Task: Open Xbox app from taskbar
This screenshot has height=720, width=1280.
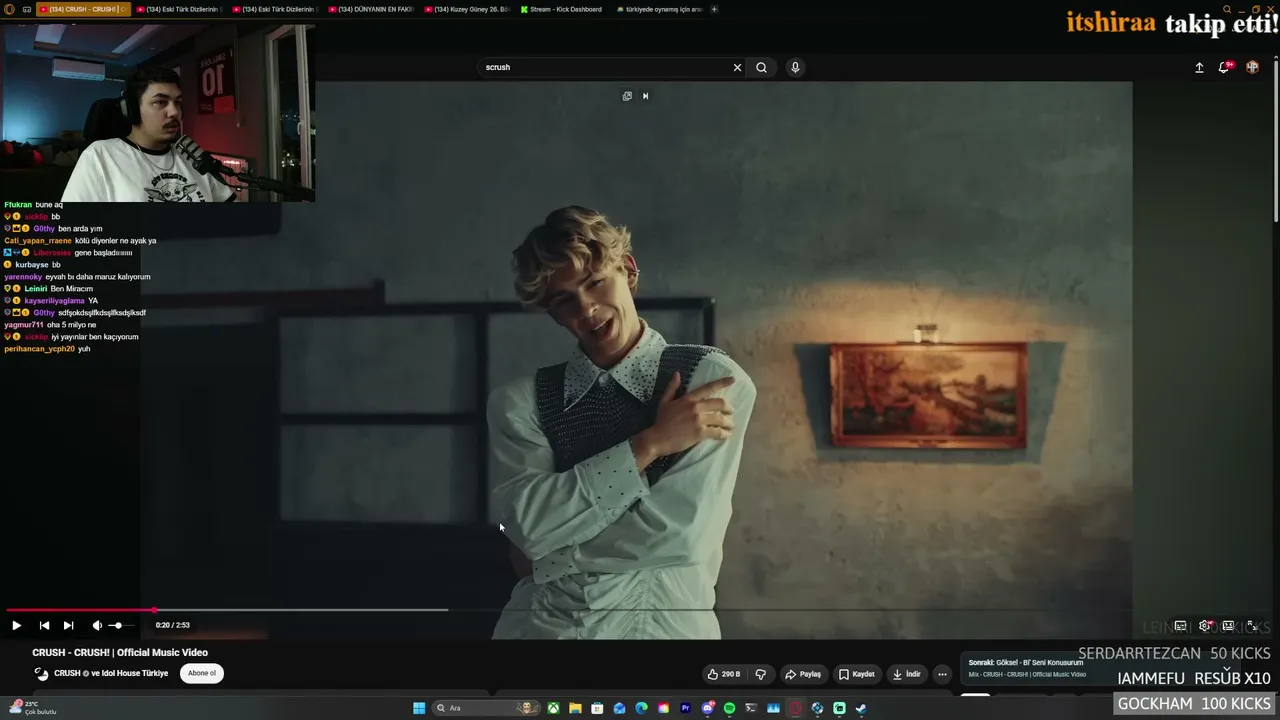Action: pyautogui.click(x=553, y=708)
